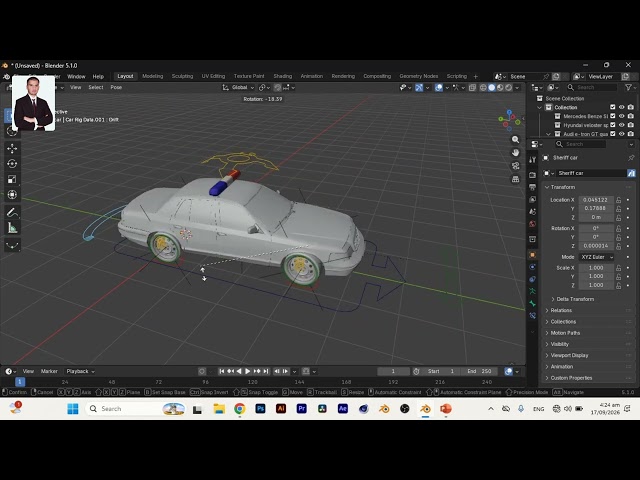
Task: Click the play animation button
Action: point(247,371)
